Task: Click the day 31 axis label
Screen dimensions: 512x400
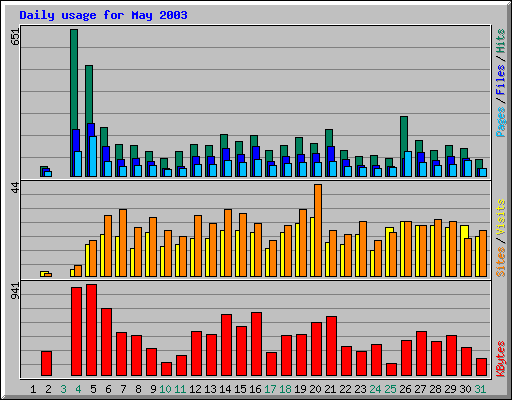Action: [480, 389]
